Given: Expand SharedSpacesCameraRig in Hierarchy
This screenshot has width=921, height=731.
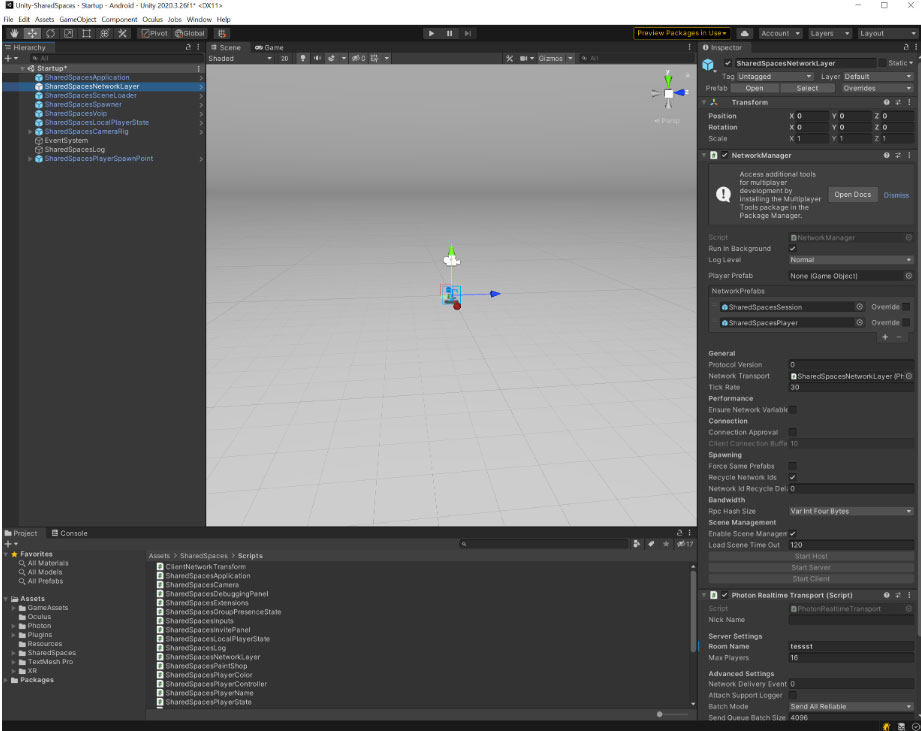Looking at the screenshot, I should [x=31, y=132].
